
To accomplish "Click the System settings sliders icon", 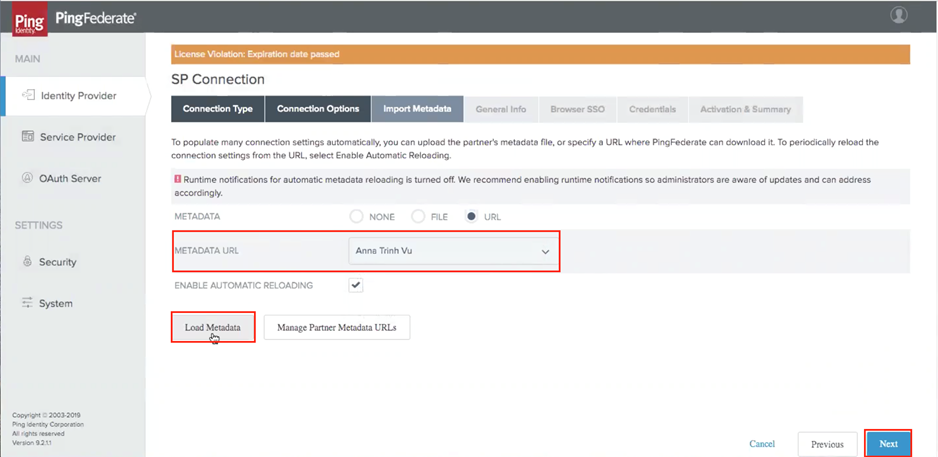I will (28, 303).
